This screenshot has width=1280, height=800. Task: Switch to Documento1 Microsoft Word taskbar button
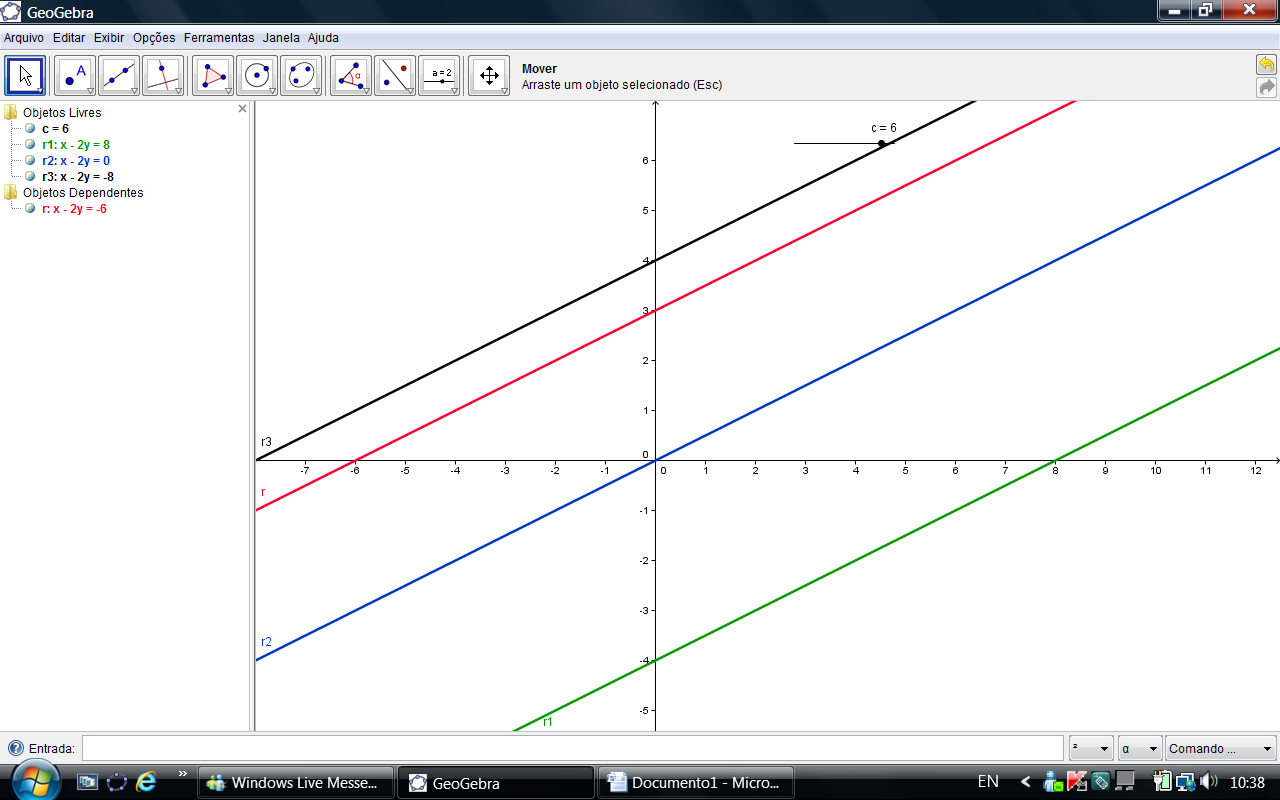click(696, 783)
